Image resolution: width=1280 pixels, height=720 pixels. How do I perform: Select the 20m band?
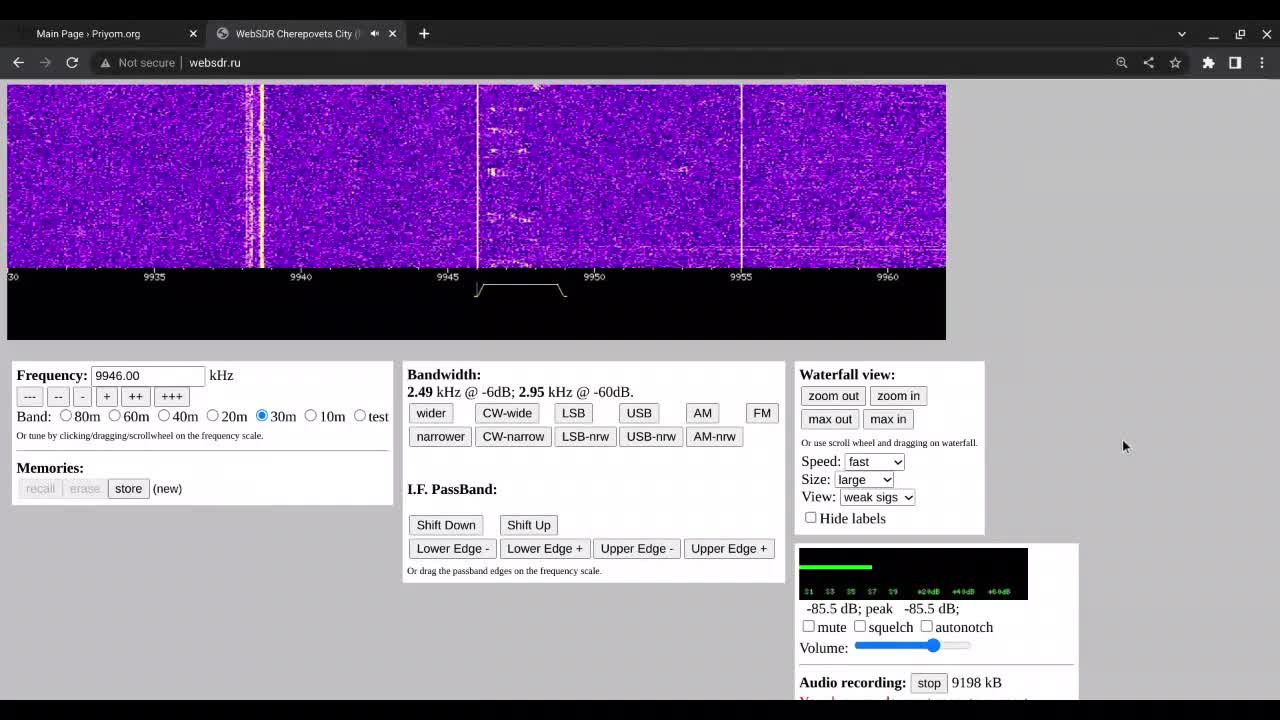[212, 415]
